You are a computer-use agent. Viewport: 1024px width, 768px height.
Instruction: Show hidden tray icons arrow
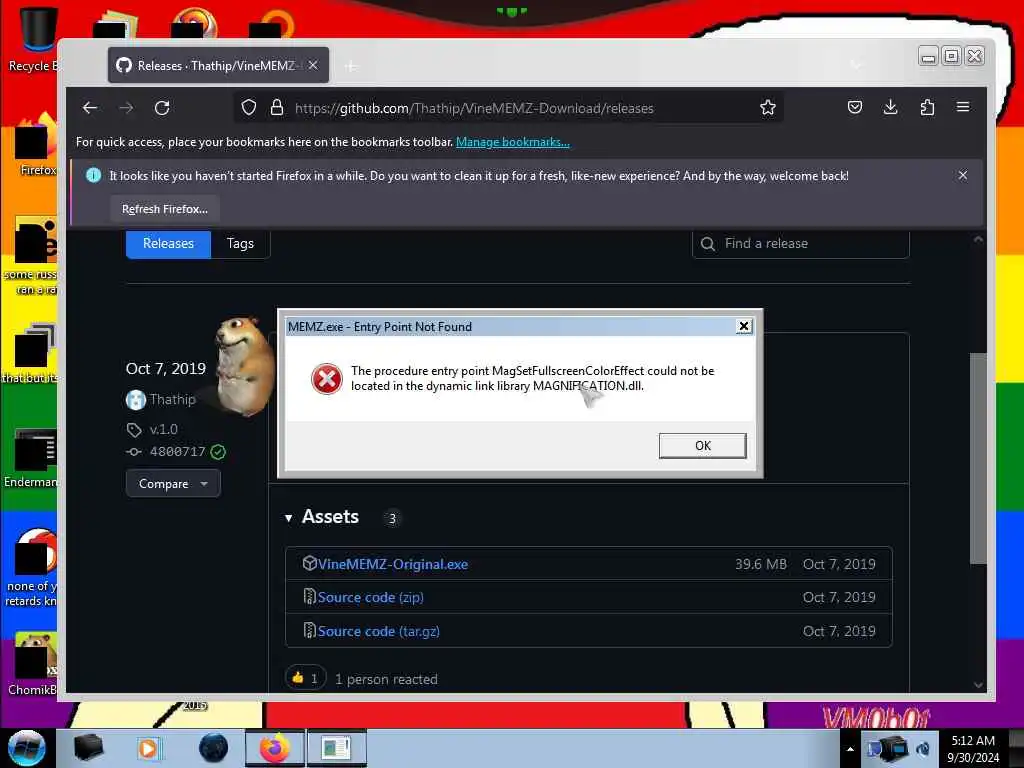(x=850, y=749)
